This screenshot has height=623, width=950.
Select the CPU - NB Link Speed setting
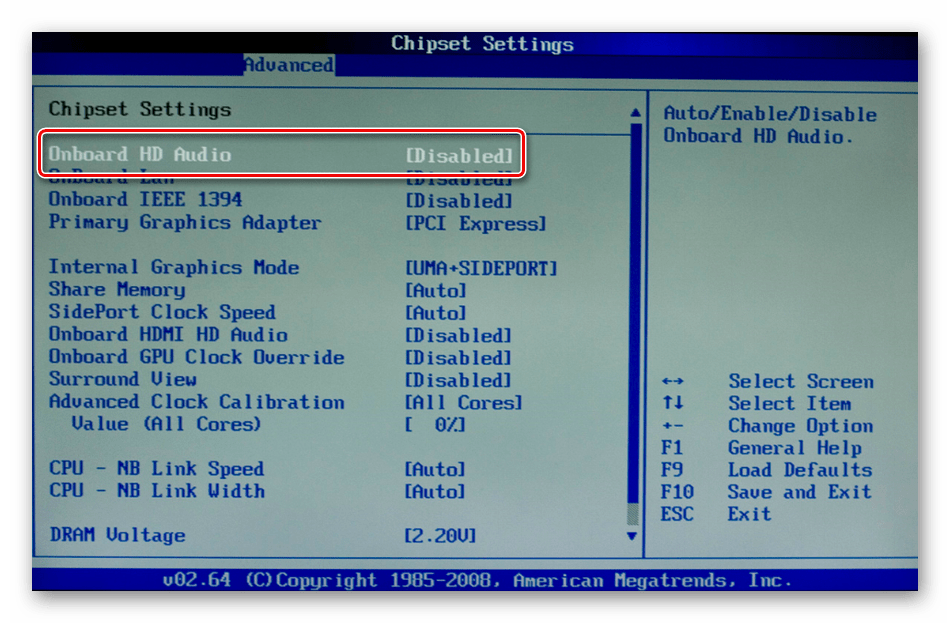pos(156,468)
